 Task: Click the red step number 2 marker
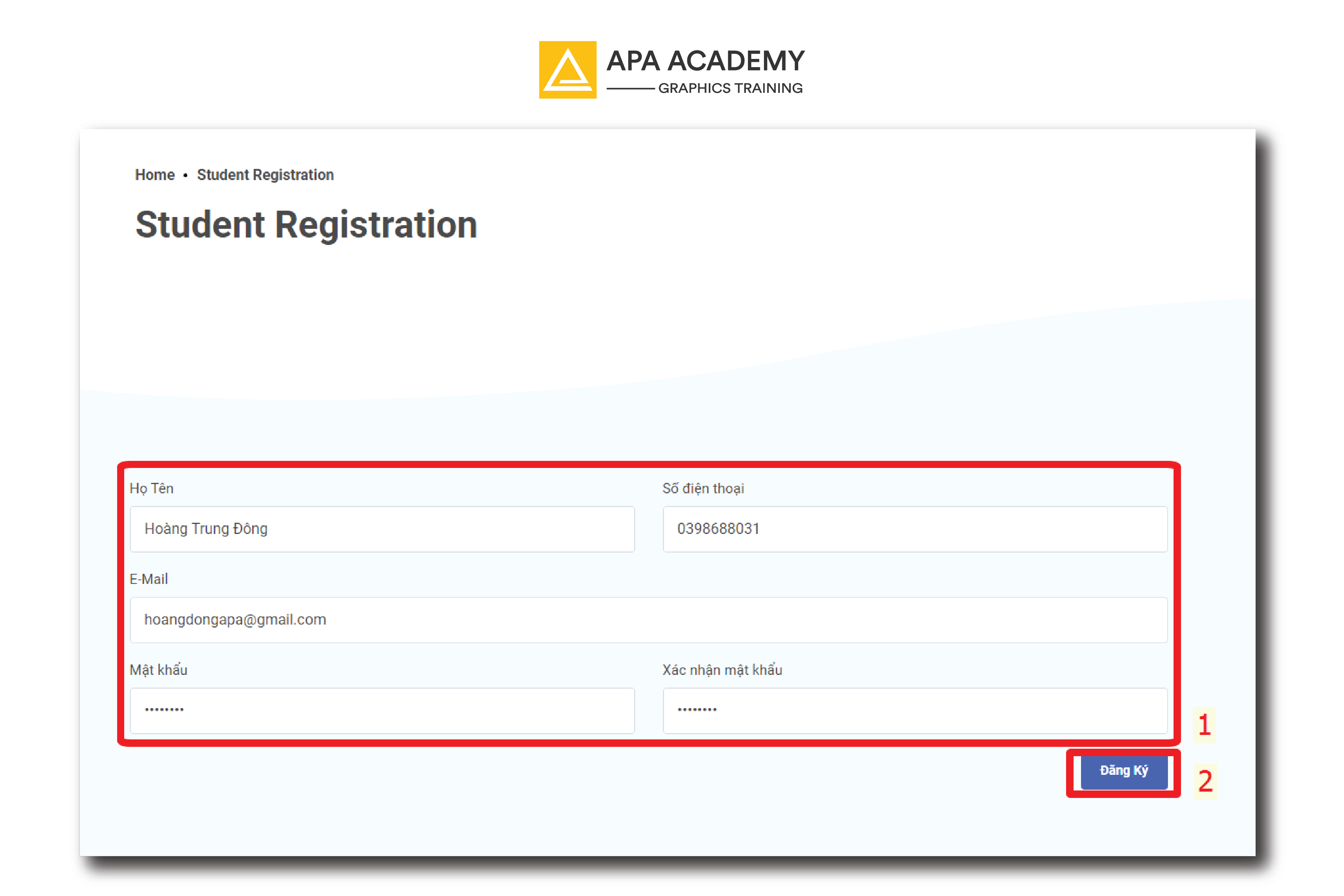(1205, 781)
